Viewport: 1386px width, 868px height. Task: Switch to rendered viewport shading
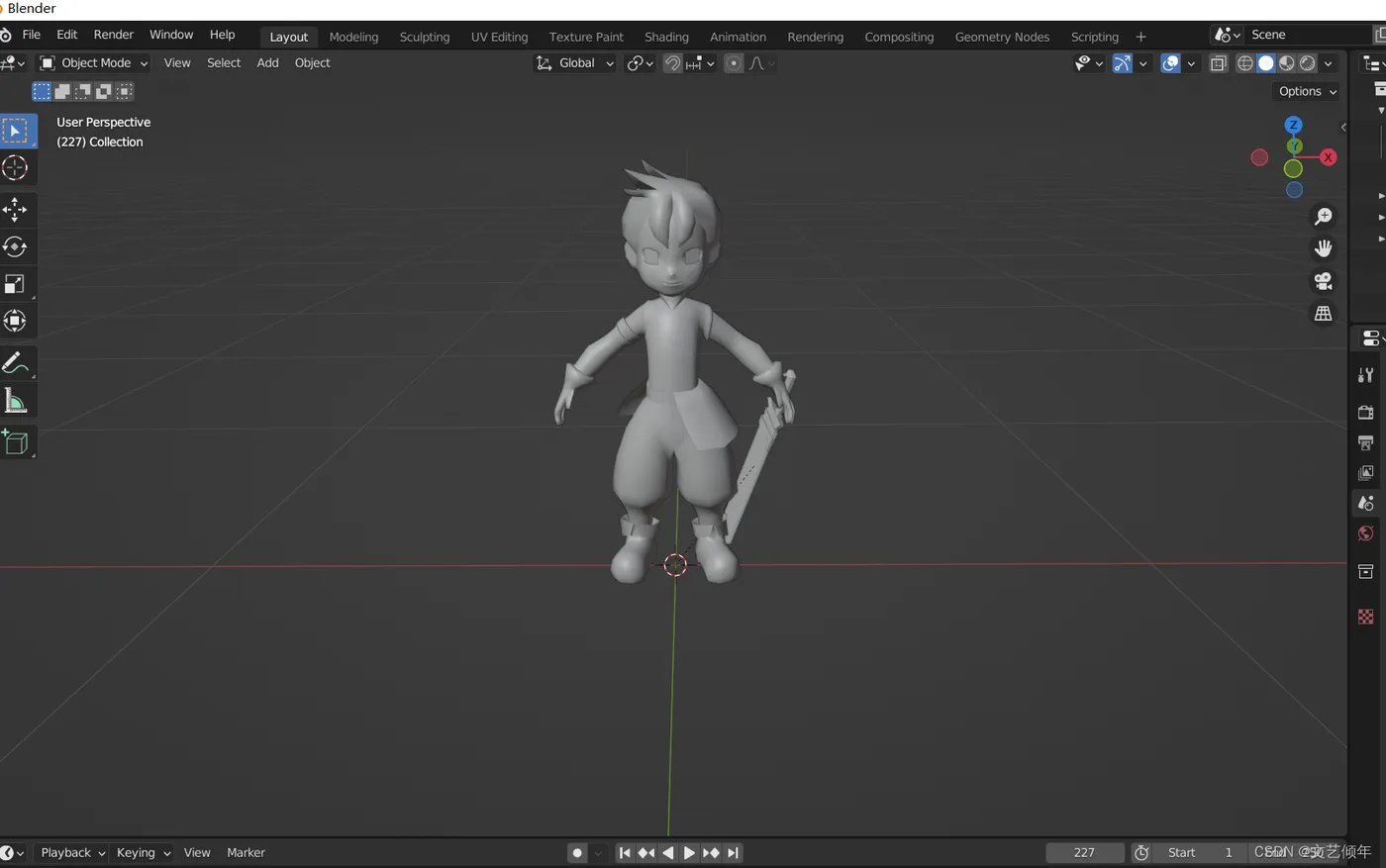tap(1308, 63)
